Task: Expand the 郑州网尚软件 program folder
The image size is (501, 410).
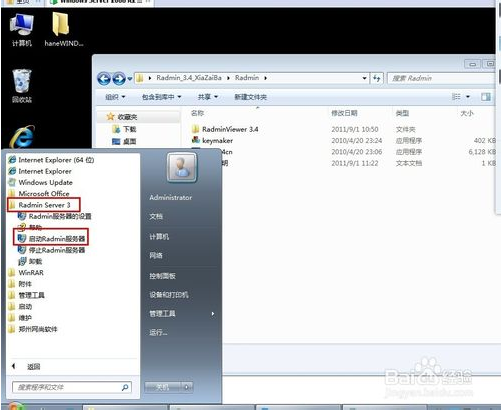Action: 33,329
